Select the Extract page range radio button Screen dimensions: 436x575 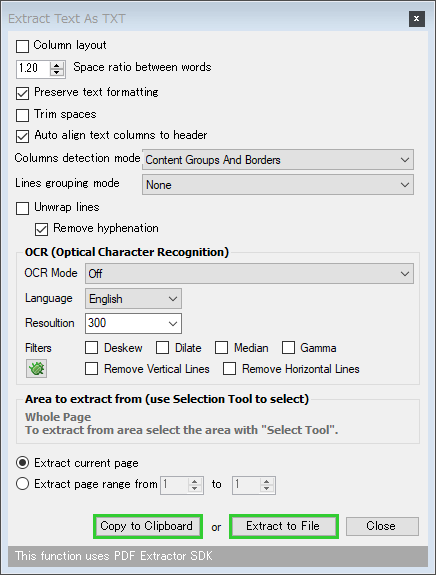tap(22, 484)
